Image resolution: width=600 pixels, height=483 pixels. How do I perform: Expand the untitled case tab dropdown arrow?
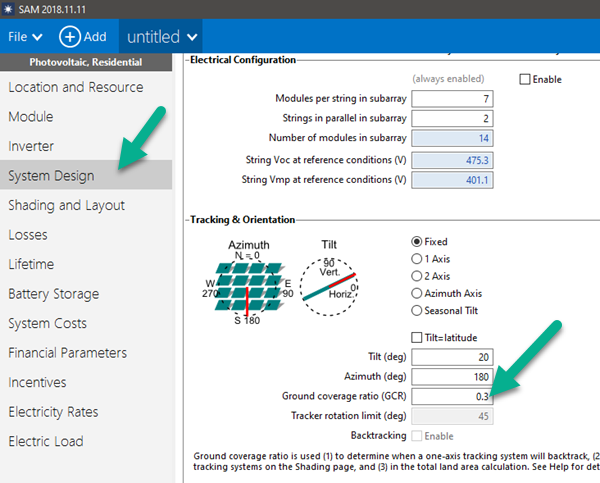tap(192, 37)
